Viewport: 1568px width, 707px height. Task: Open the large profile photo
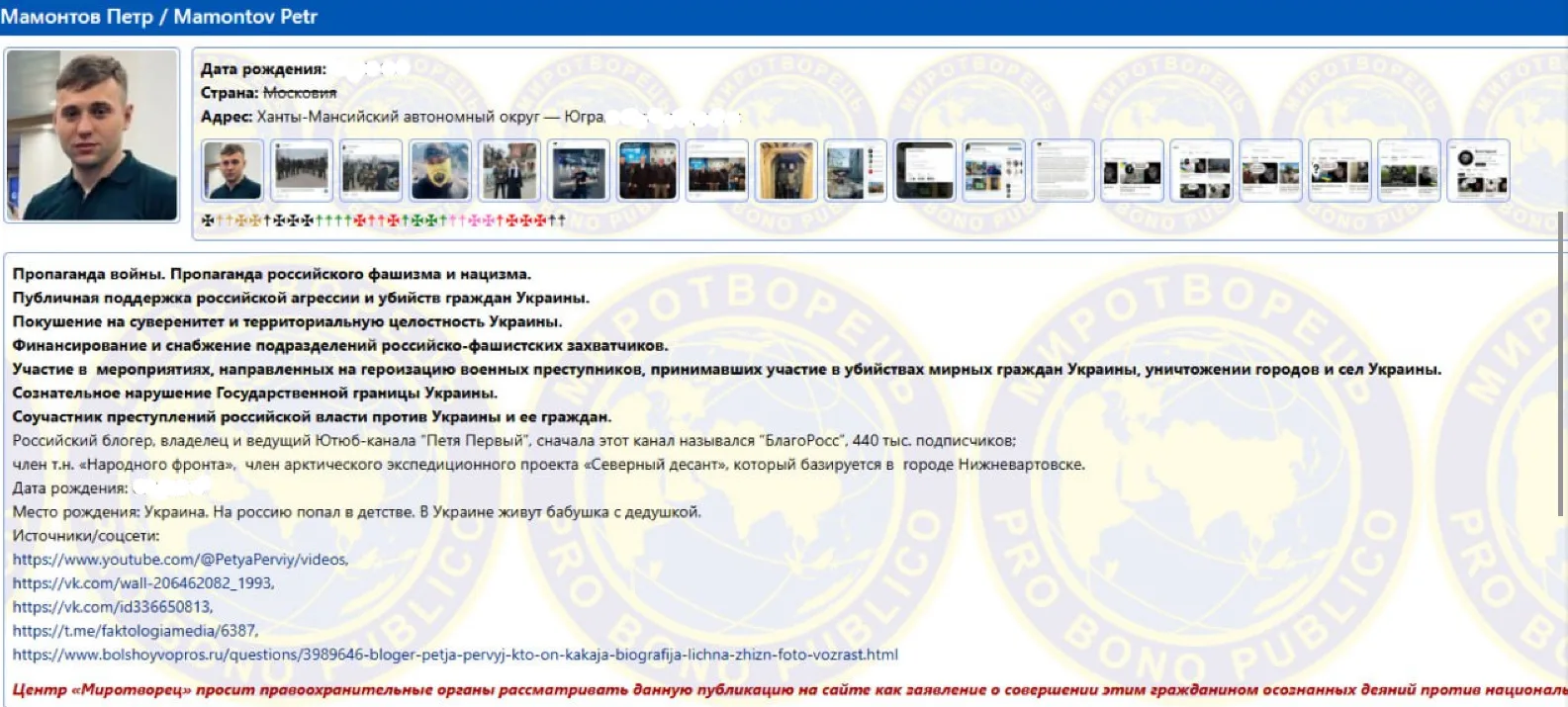92,134
